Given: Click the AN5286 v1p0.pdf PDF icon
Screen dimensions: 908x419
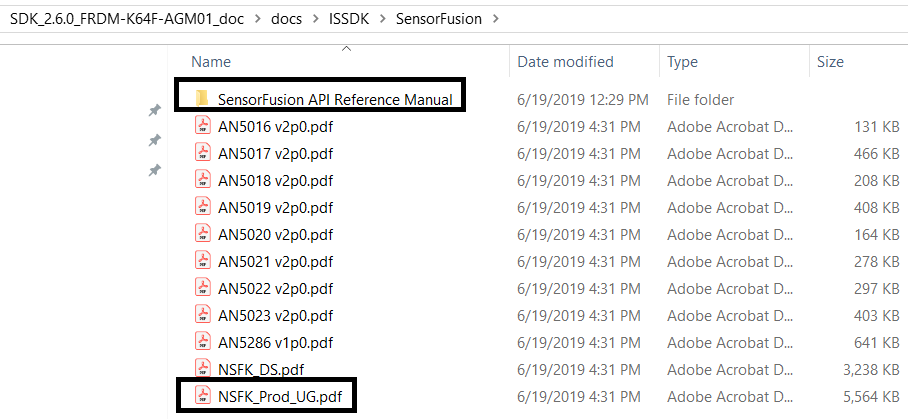Looking at the screenshot, I should tap(203, 343).
